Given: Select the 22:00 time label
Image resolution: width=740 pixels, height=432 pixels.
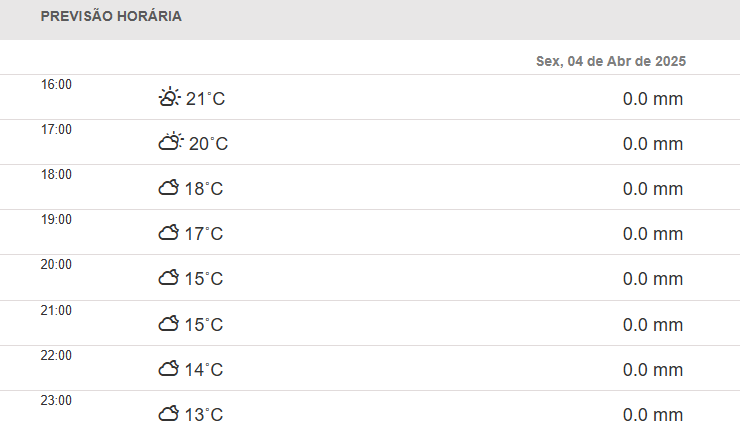Looking at the screenshot, I should [x=56, y=356].
